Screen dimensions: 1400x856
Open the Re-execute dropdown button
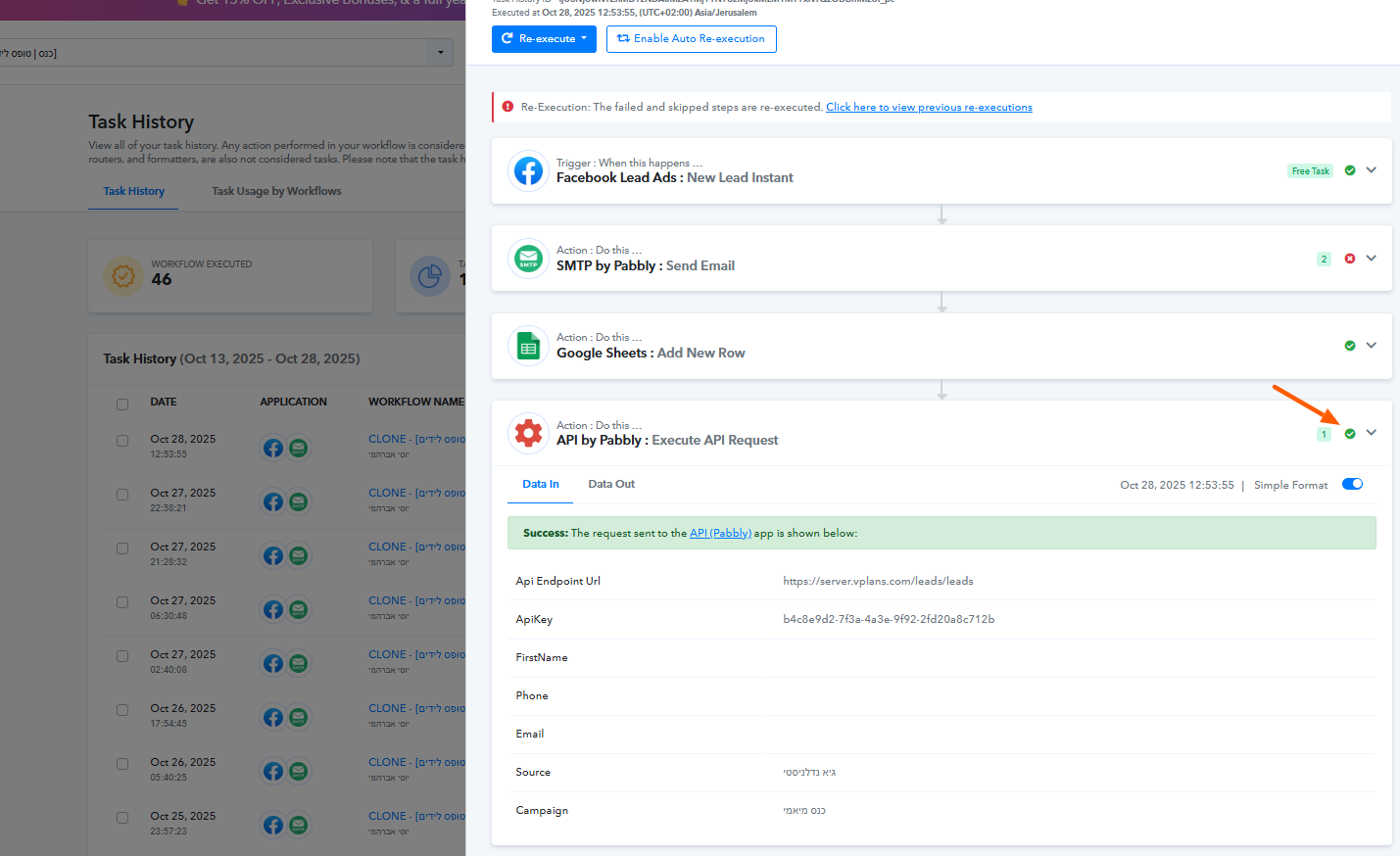point(544,39)
